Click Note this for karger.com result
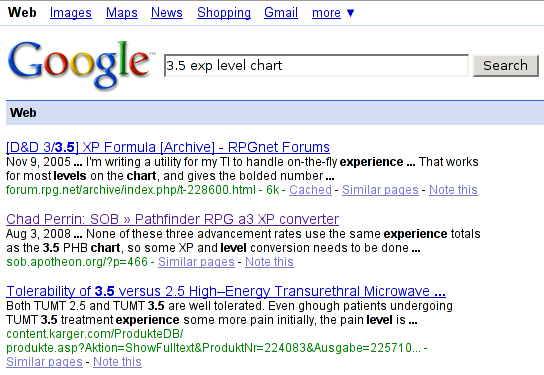The image size is (544, 375). (117, 362)
